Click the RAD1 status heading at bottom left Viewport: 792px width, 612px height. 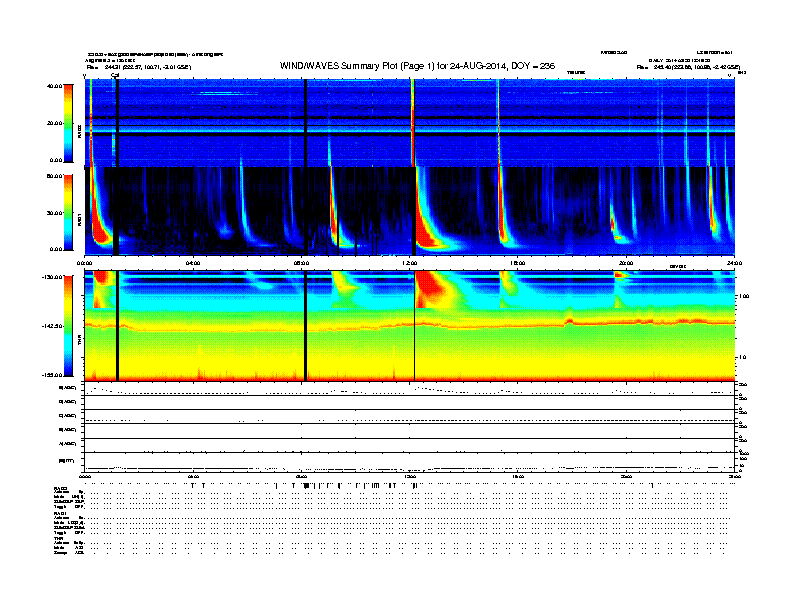pyautogui.click(x=60, y=513)
